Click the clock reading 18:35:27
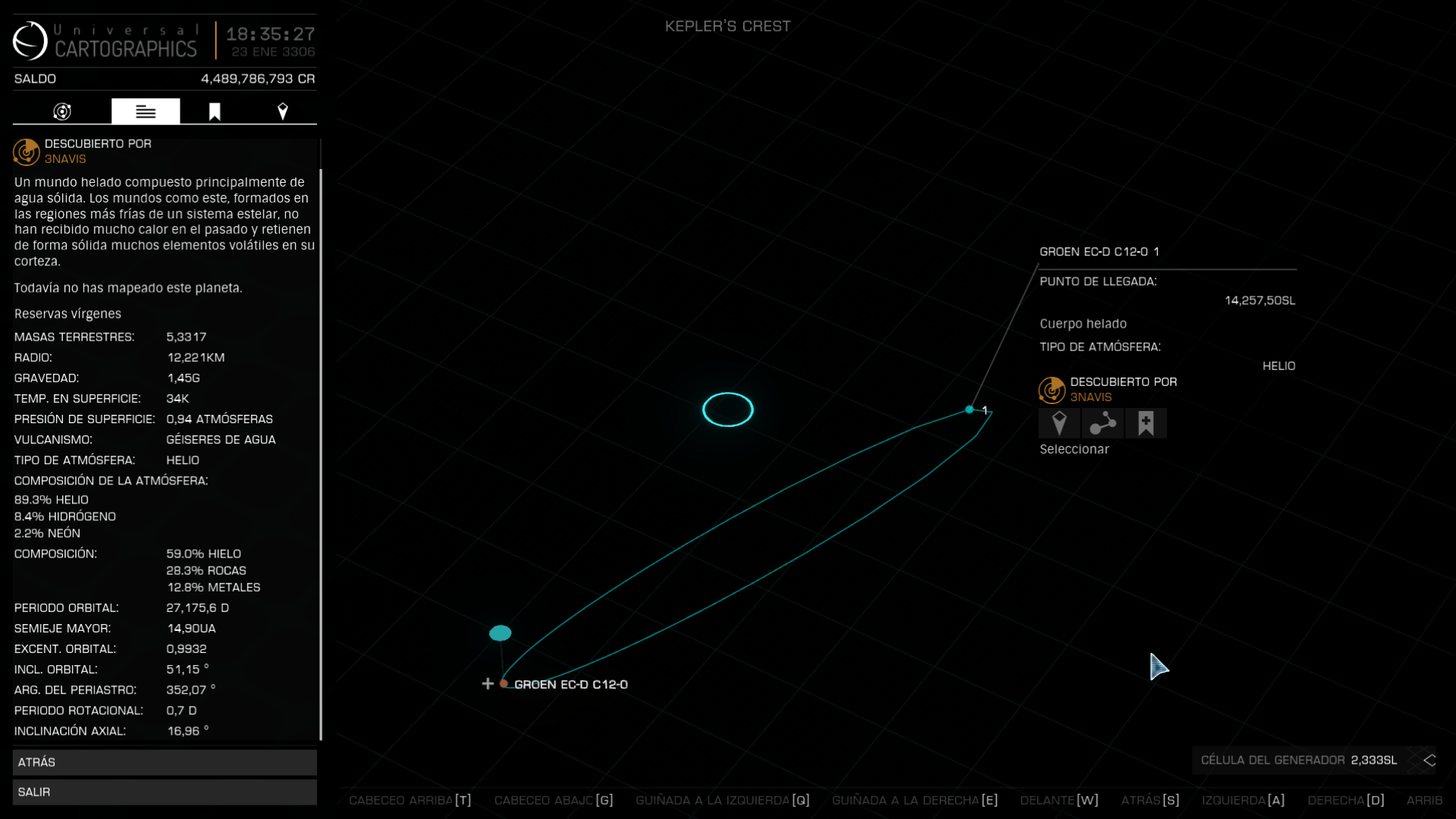The width and height of the screenshot is (1456, 819). coord(271,34)
